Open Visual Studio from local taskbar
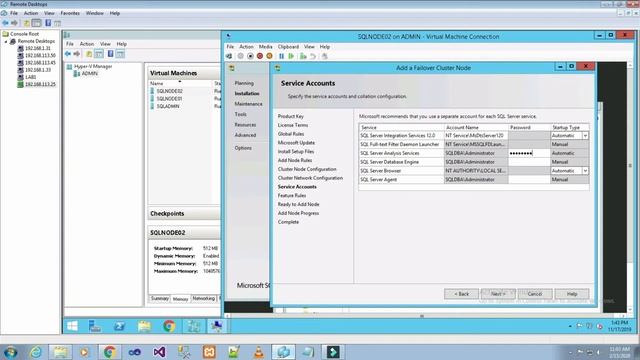The image size is (640, 360). [160, 352]
